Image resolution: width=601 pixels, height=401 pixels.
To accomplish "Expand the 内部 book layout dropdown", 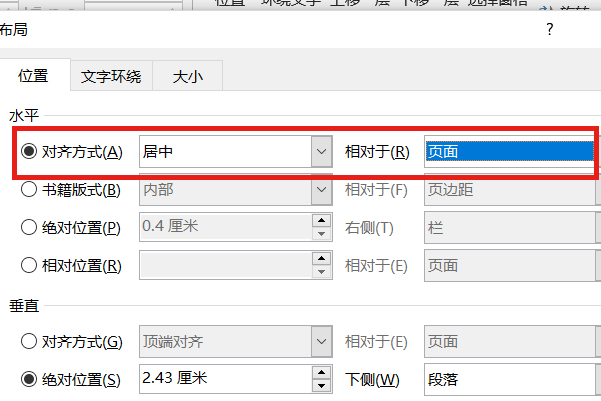I will 321,189.
